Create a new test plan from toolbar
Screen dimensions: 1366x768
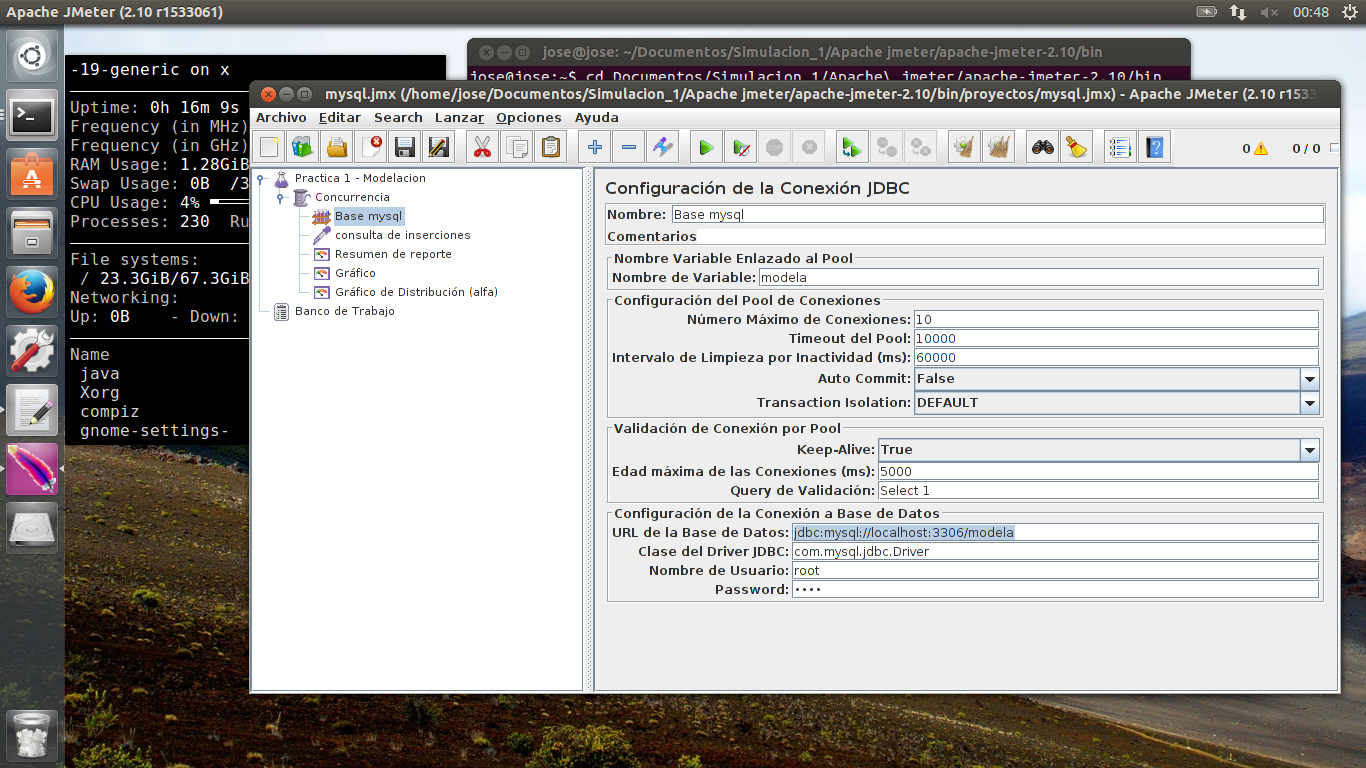tap(269, 147)
